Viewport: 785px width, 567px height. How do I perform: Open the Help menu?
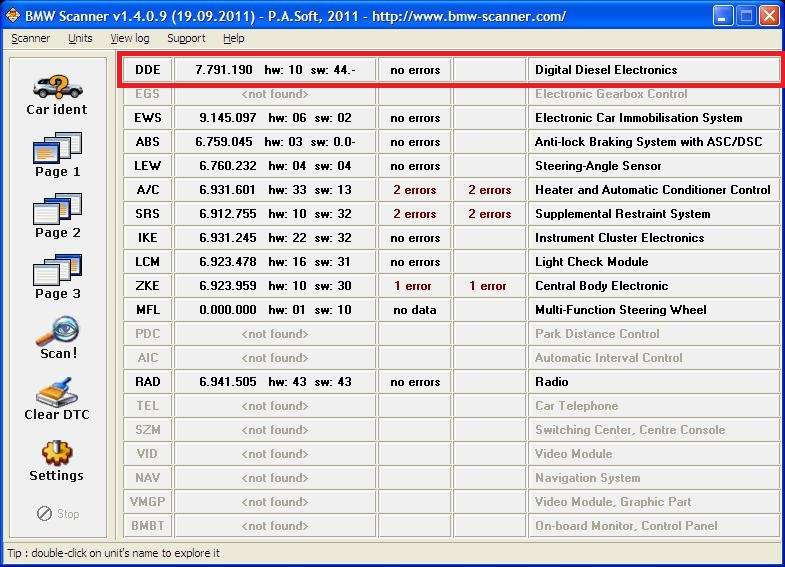(x=233, y=38)
